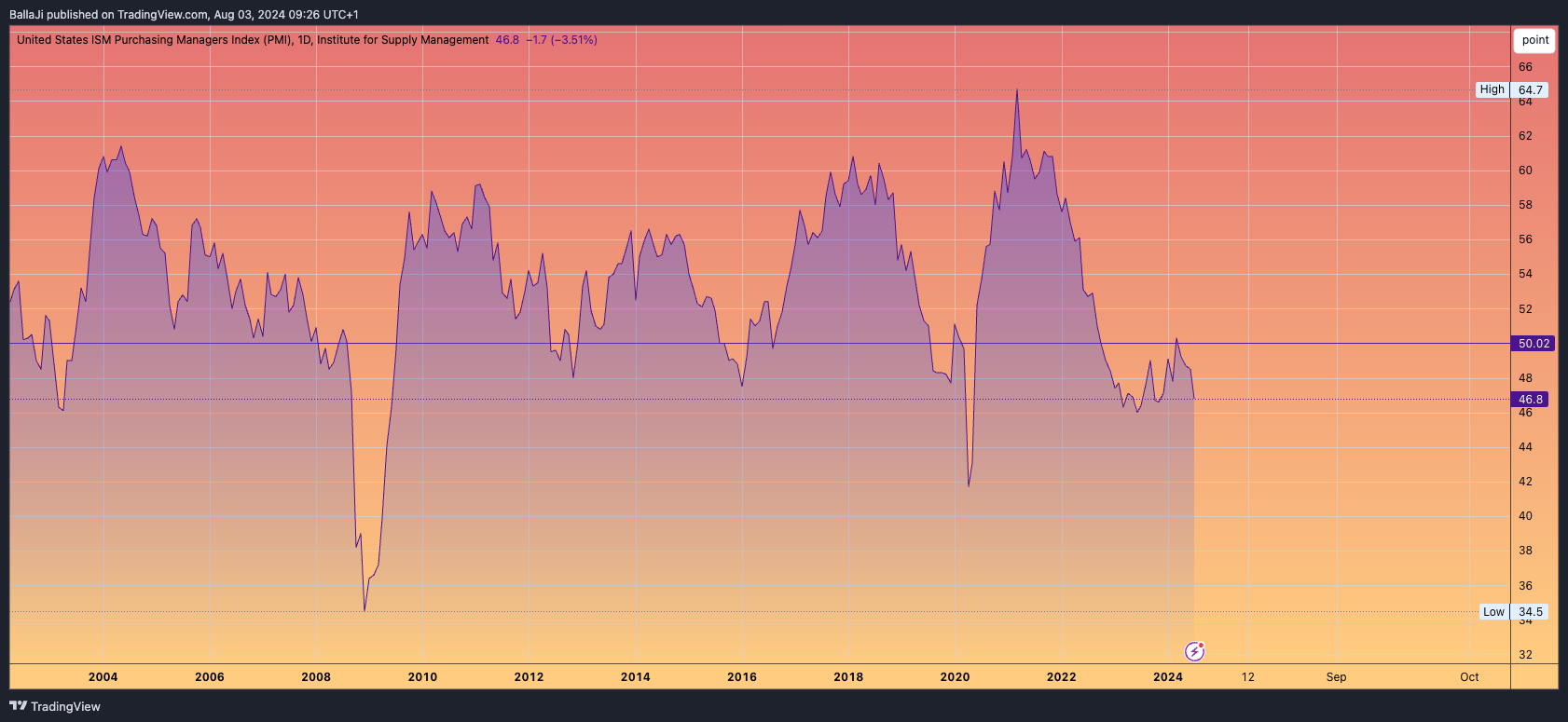
Task: Click the 48 value on the price axis
Action: tap(1525, 378)
